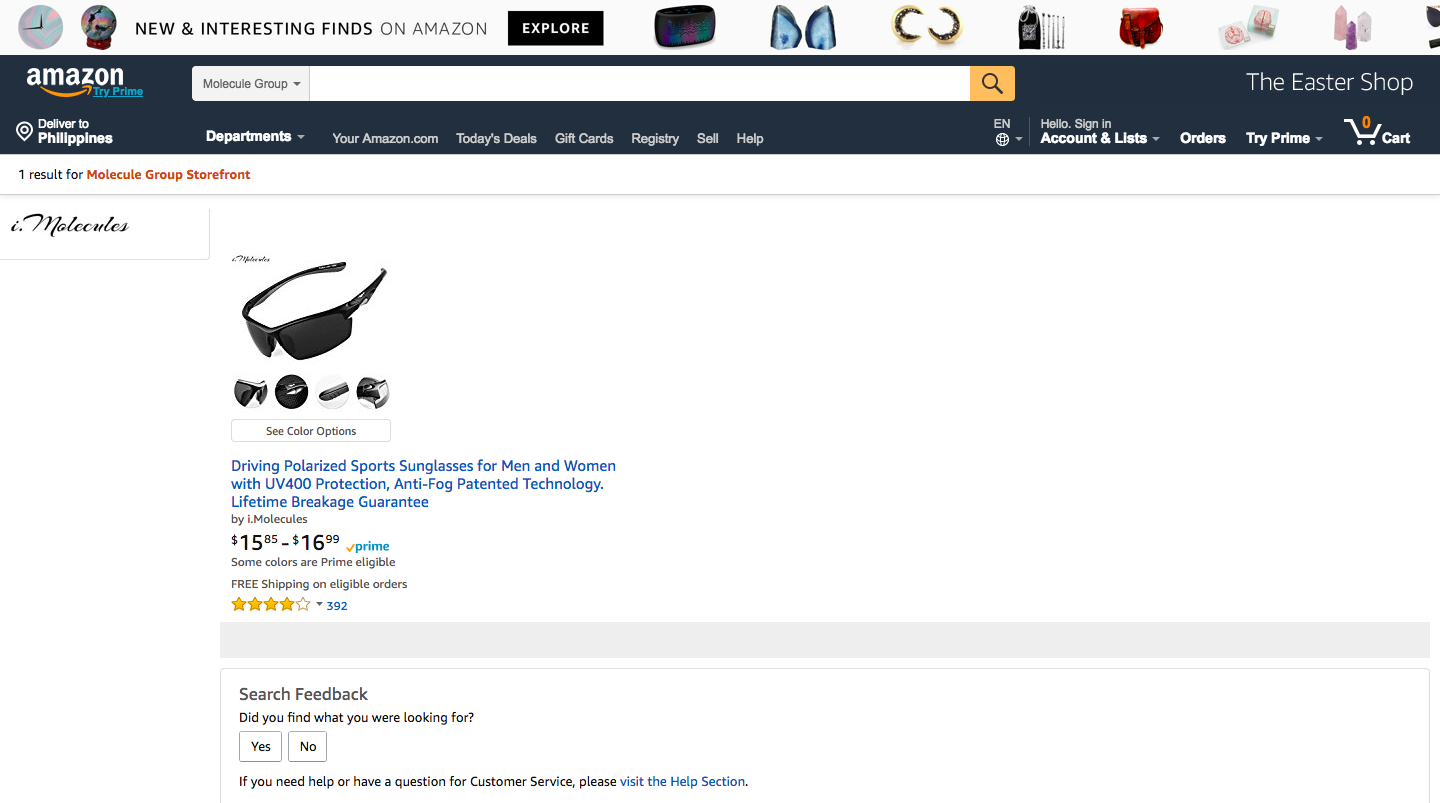
Task: Expand the Molecule Group search category dropdown
Action: (251, 84)
